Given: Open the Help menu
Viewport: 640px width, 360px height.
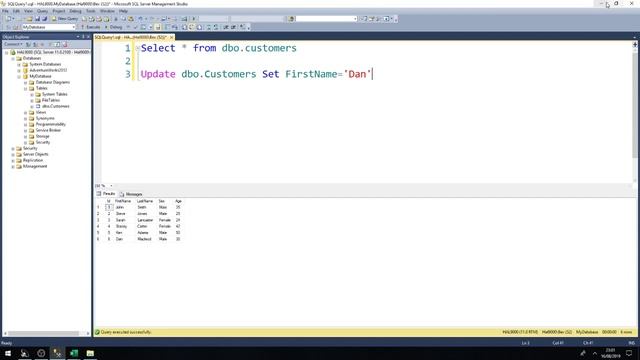Looking at the screenshot, I should point(123,11).
